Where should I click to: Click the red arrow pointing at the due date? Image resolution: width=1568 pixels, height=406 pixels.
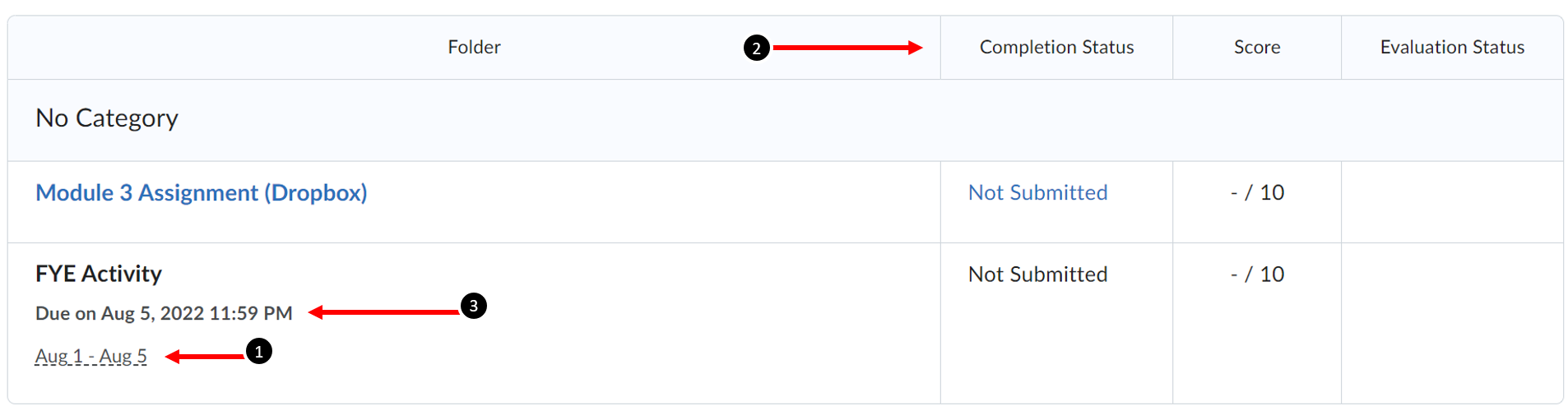383,312
